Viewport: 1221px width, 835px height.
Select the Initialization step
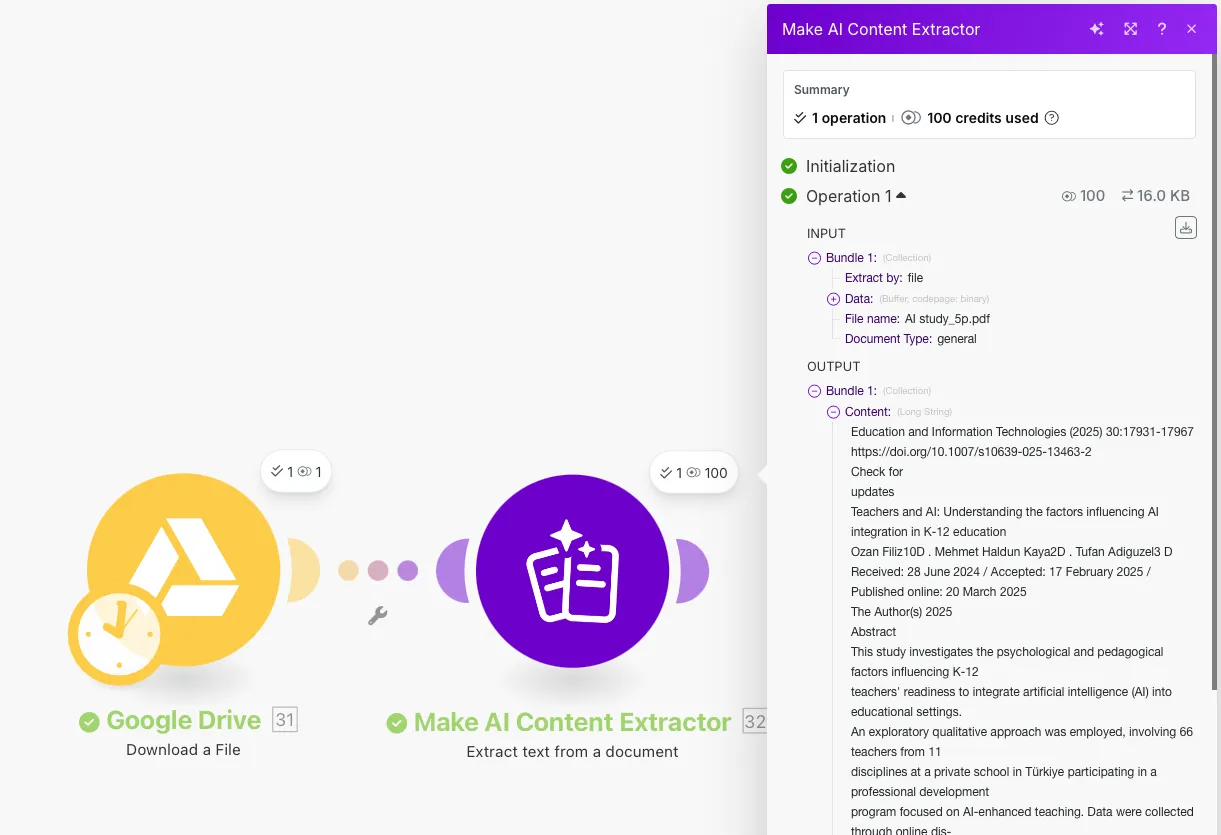click(x=849, y=166)
